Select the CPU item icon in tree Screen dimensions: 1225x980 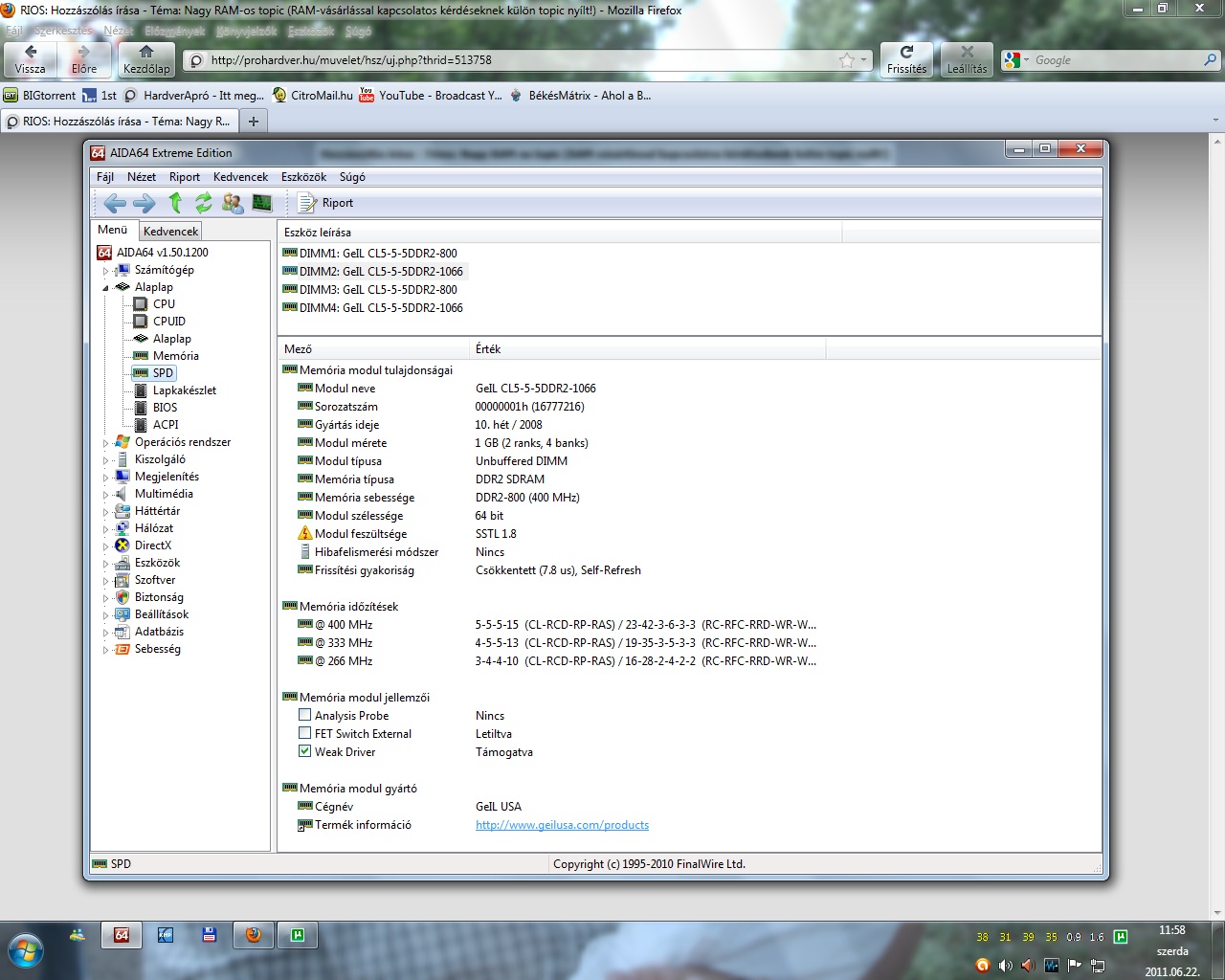click(141, 304)
